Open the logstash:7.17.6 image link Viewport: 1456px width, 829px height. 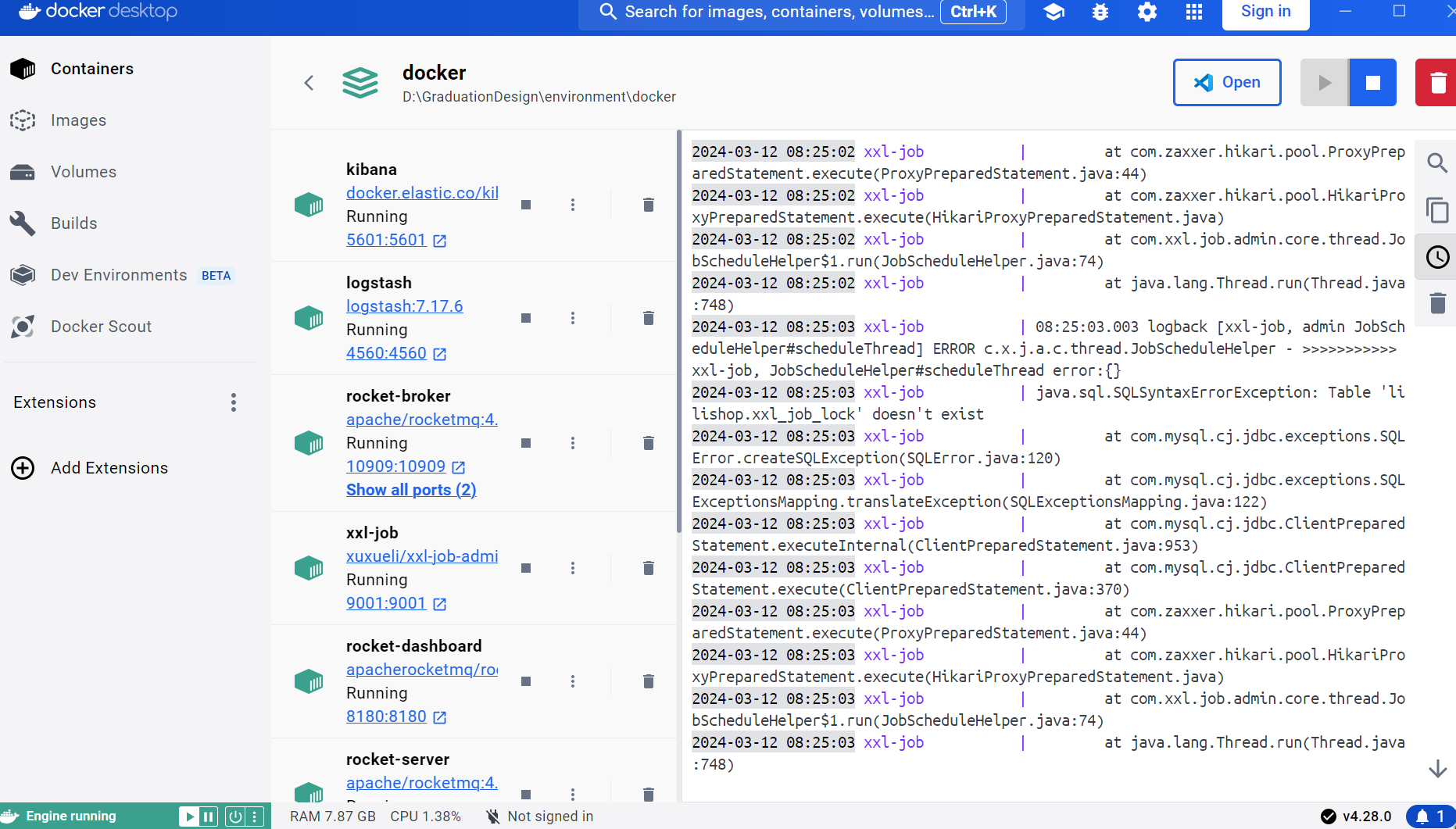(405, 306)
